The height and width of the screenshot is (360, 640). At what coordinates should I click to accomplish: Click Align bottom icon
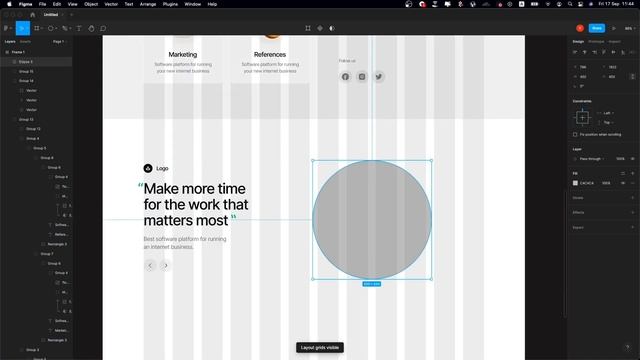tap(623, 52)
